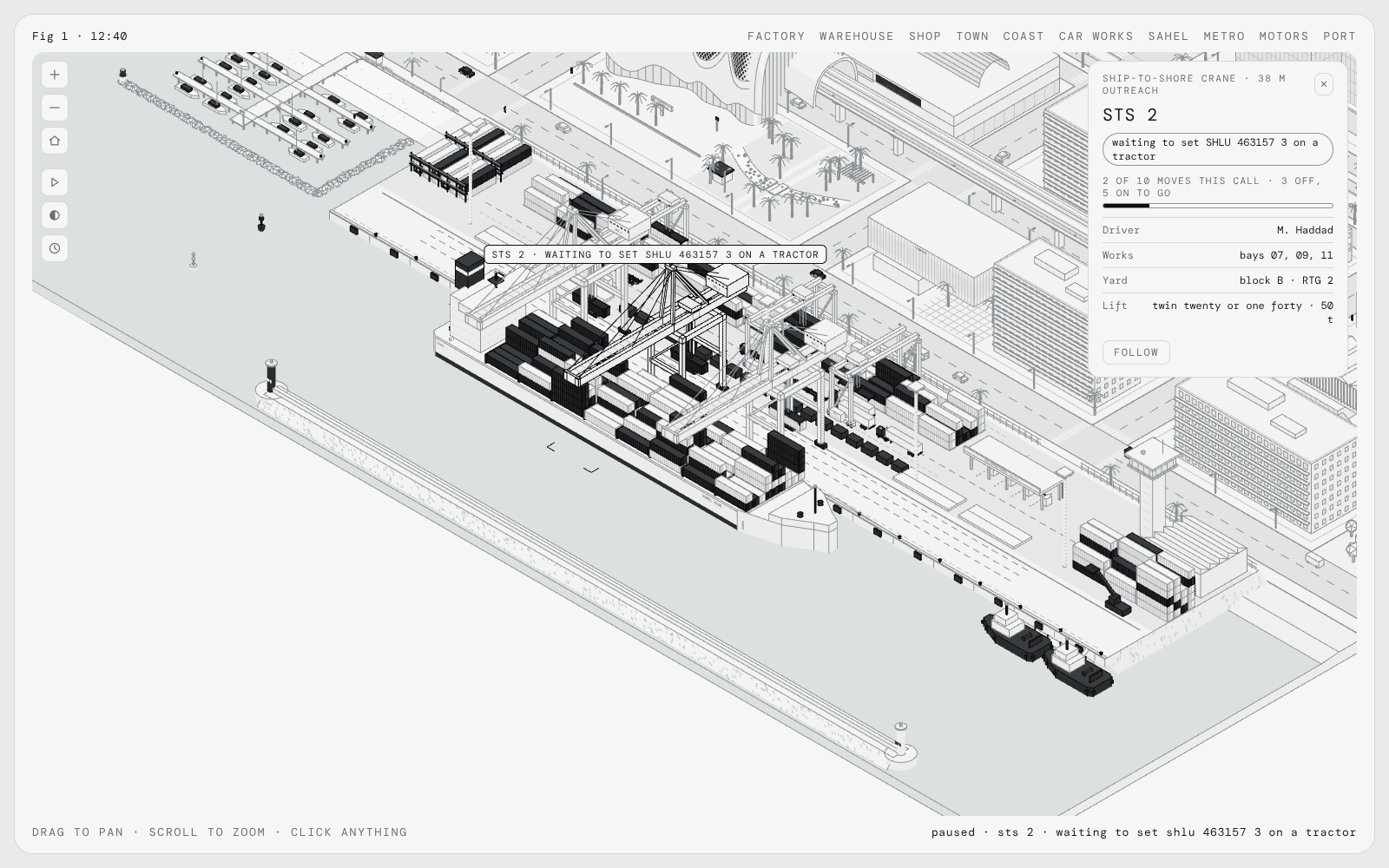
Task: Resume simulation with the play icon
Action: coord(55,182)
